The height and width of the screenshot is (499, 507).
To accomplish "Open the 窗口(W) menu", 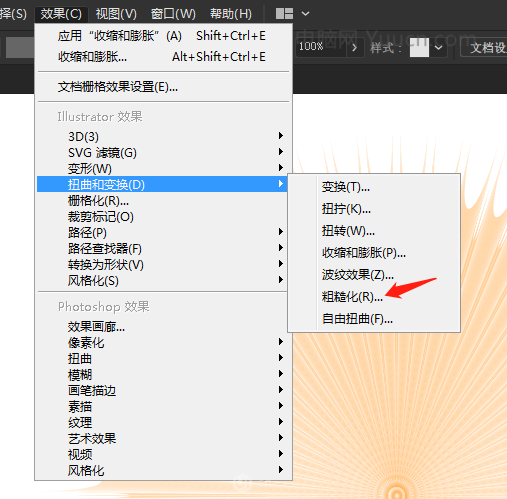I will pyautogui.click(x=173, y=14).
